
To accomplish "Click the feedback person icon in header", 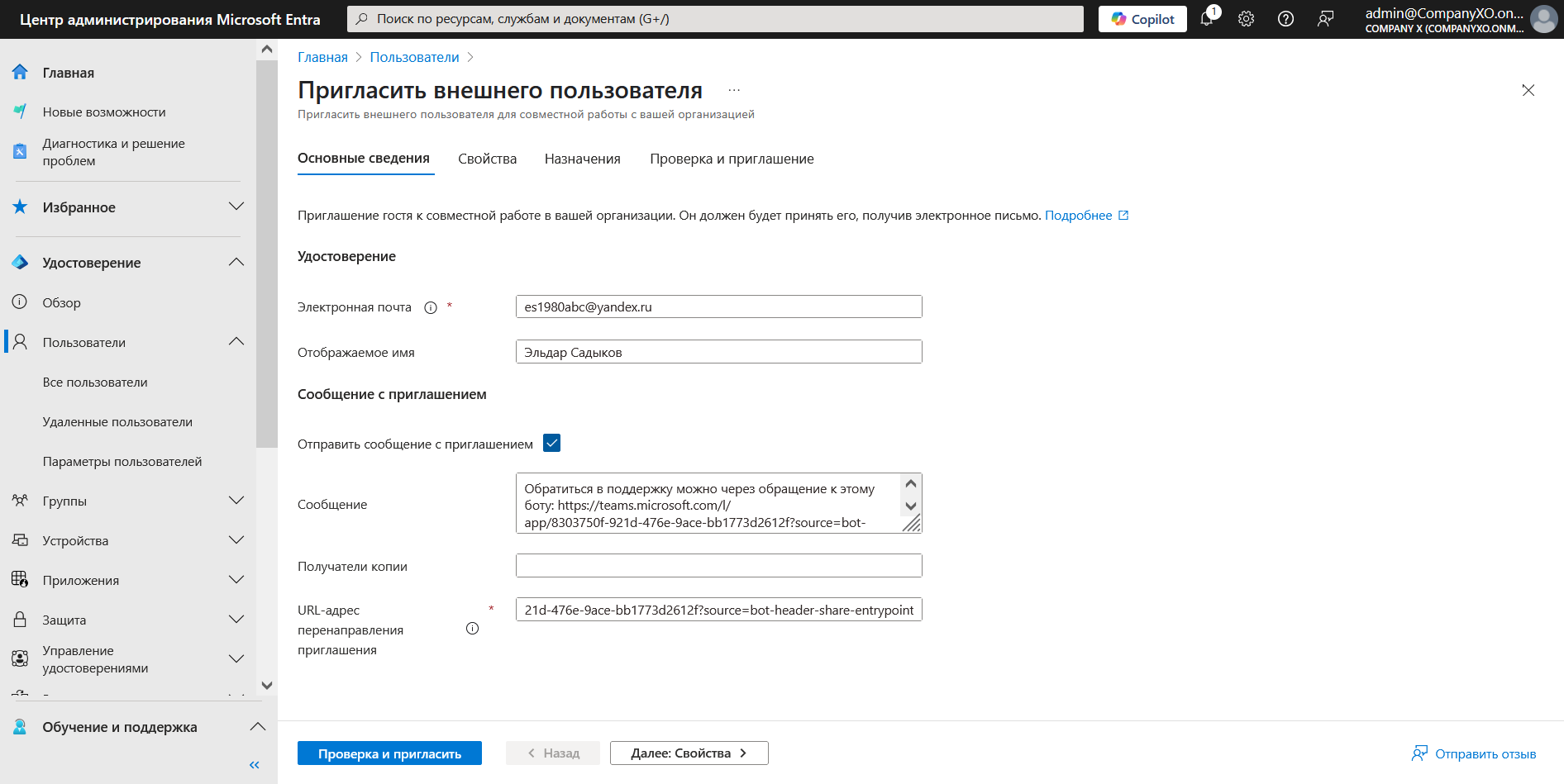I will coord(1325,19).
